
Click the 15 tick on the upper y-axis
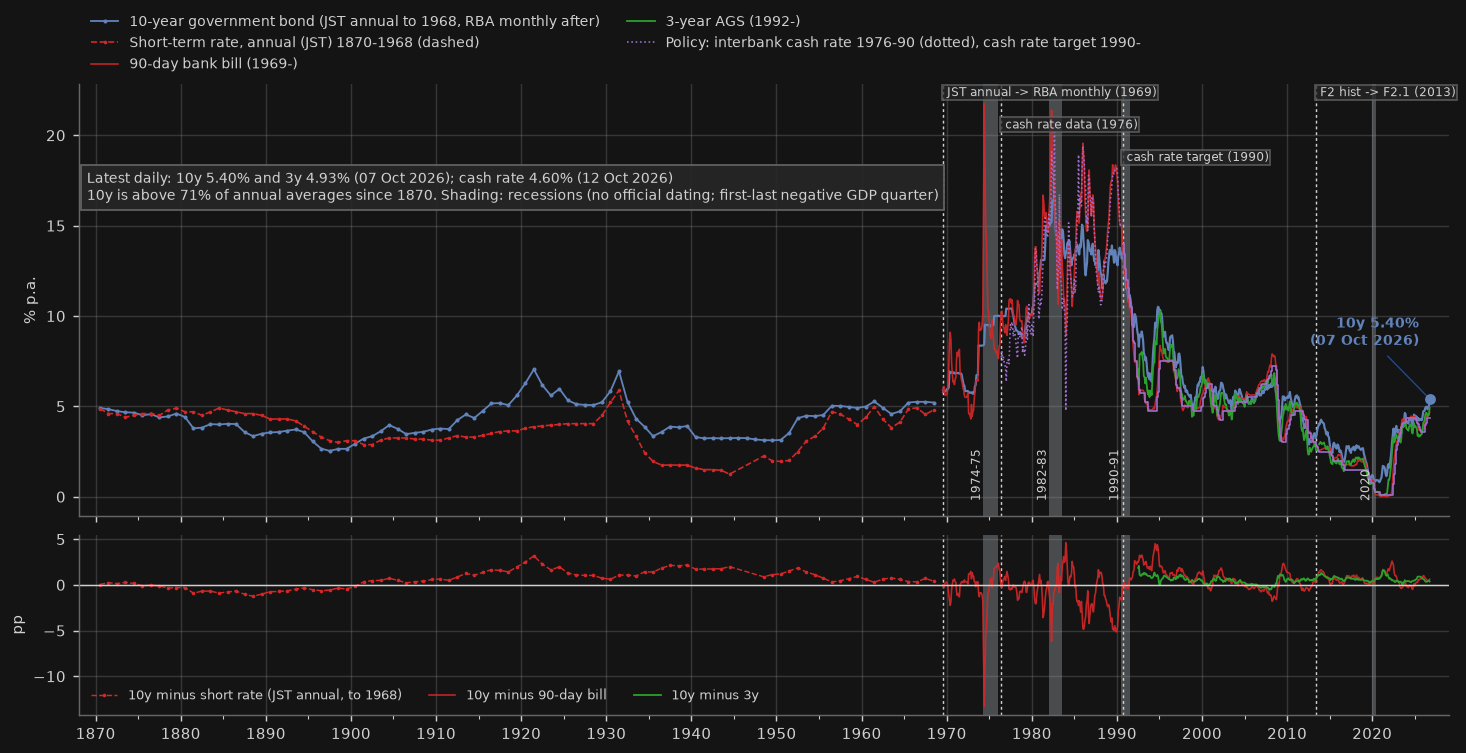(58, 226)
